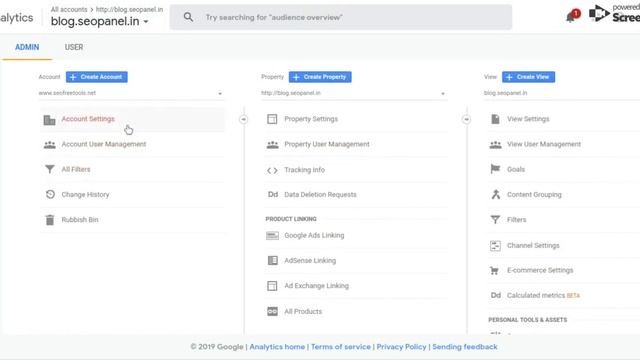This screenshot has width=640, height=360.
Task: Click the Calculated metrics Dd icon
Action: pos(496,295)
